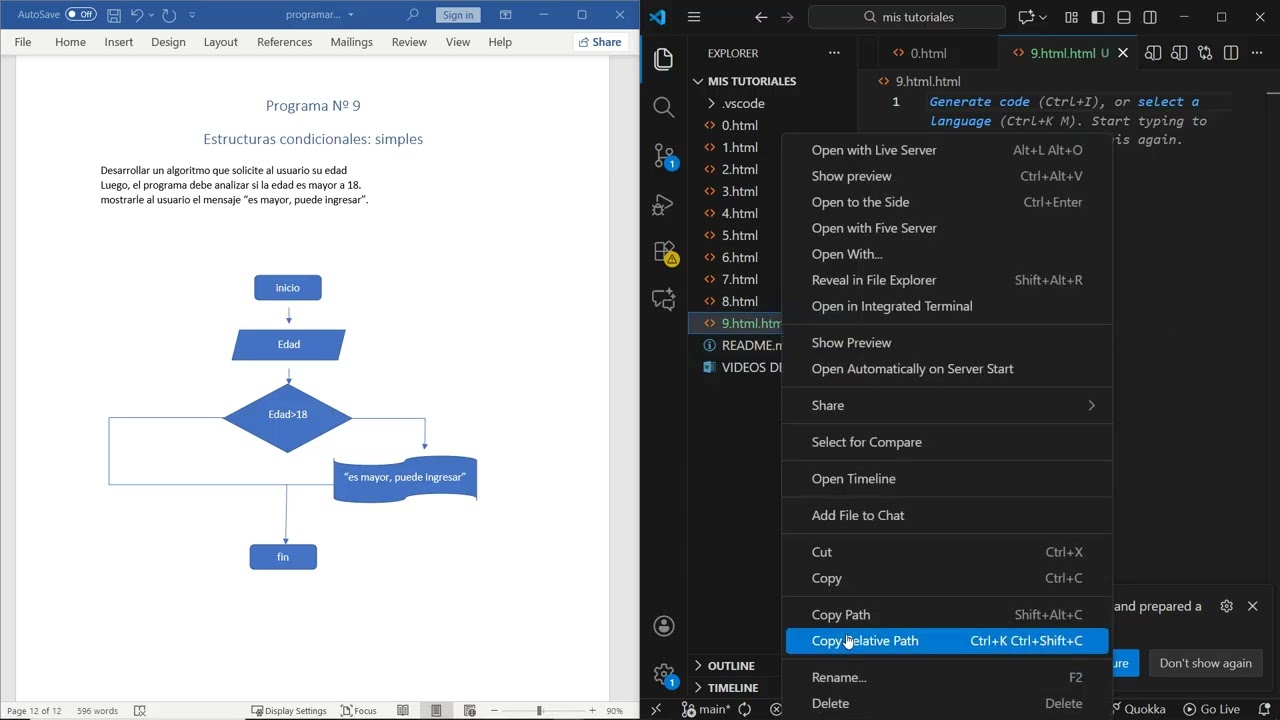The height and width of the screenshot is (720, 1280).
Task: Click the zoom in plus button in Word
Action: coord(592,711)
